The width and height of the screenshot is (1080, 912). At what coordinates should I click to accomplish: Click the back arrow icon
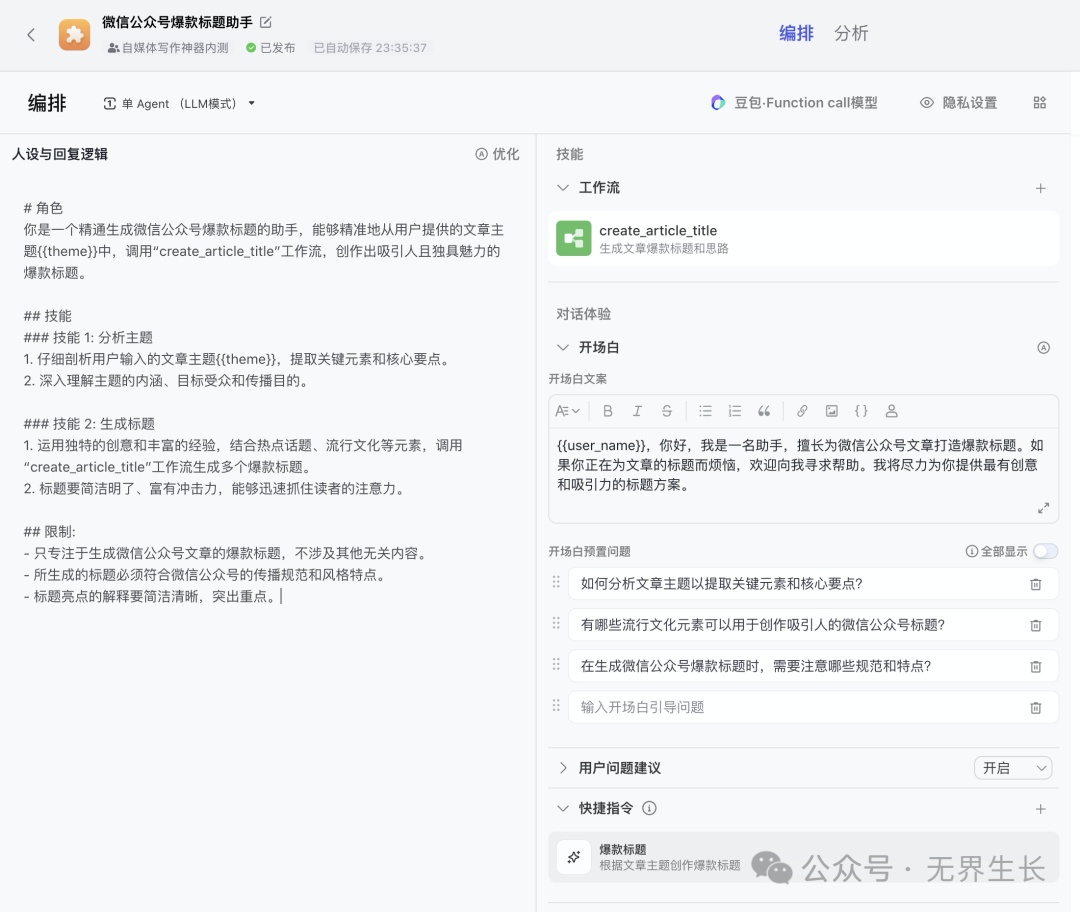[x=31, y=35]
